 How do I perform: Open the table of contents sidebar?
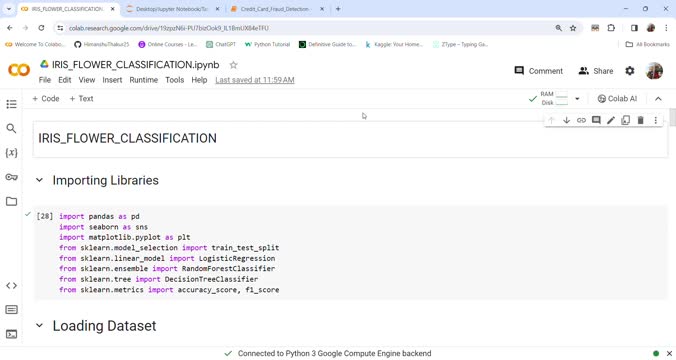pyautogui.click(x=12, y=104)
